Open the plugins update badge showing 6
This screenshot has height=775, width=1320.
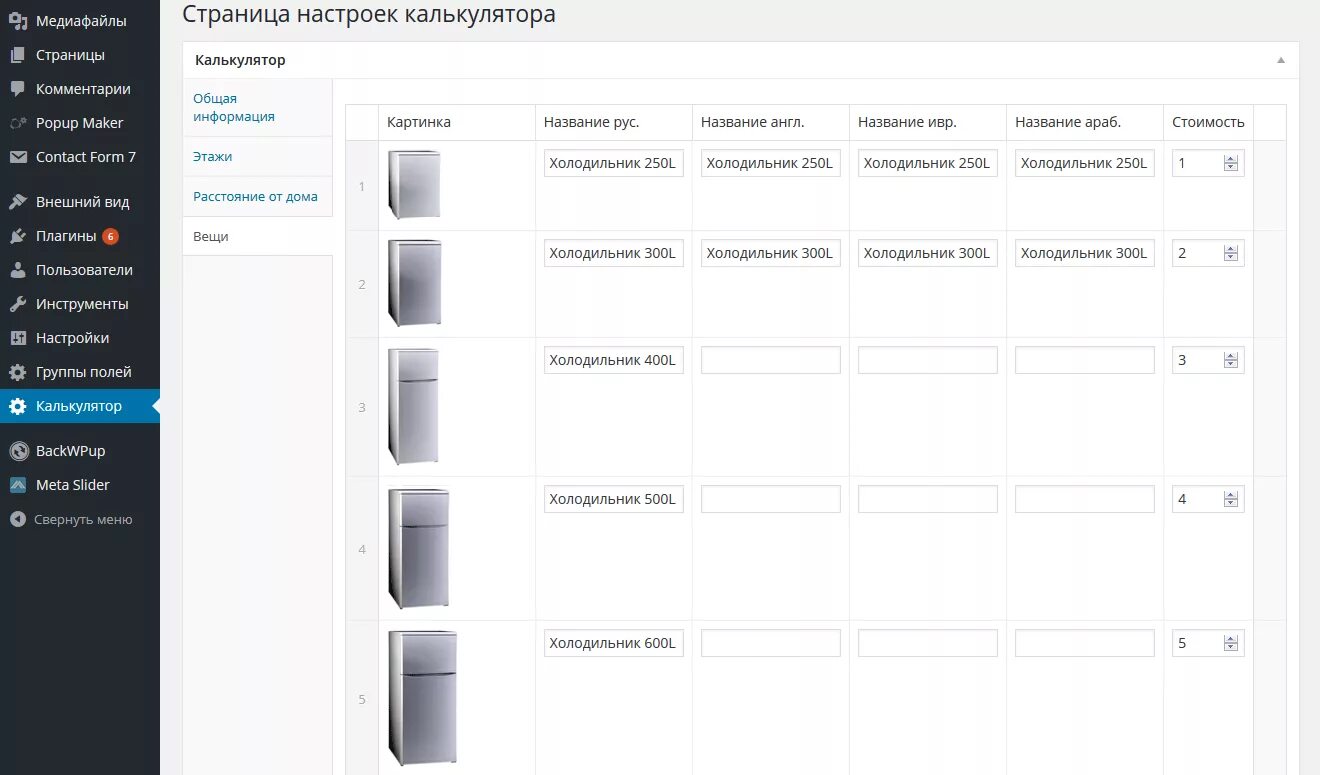point(110,237)
